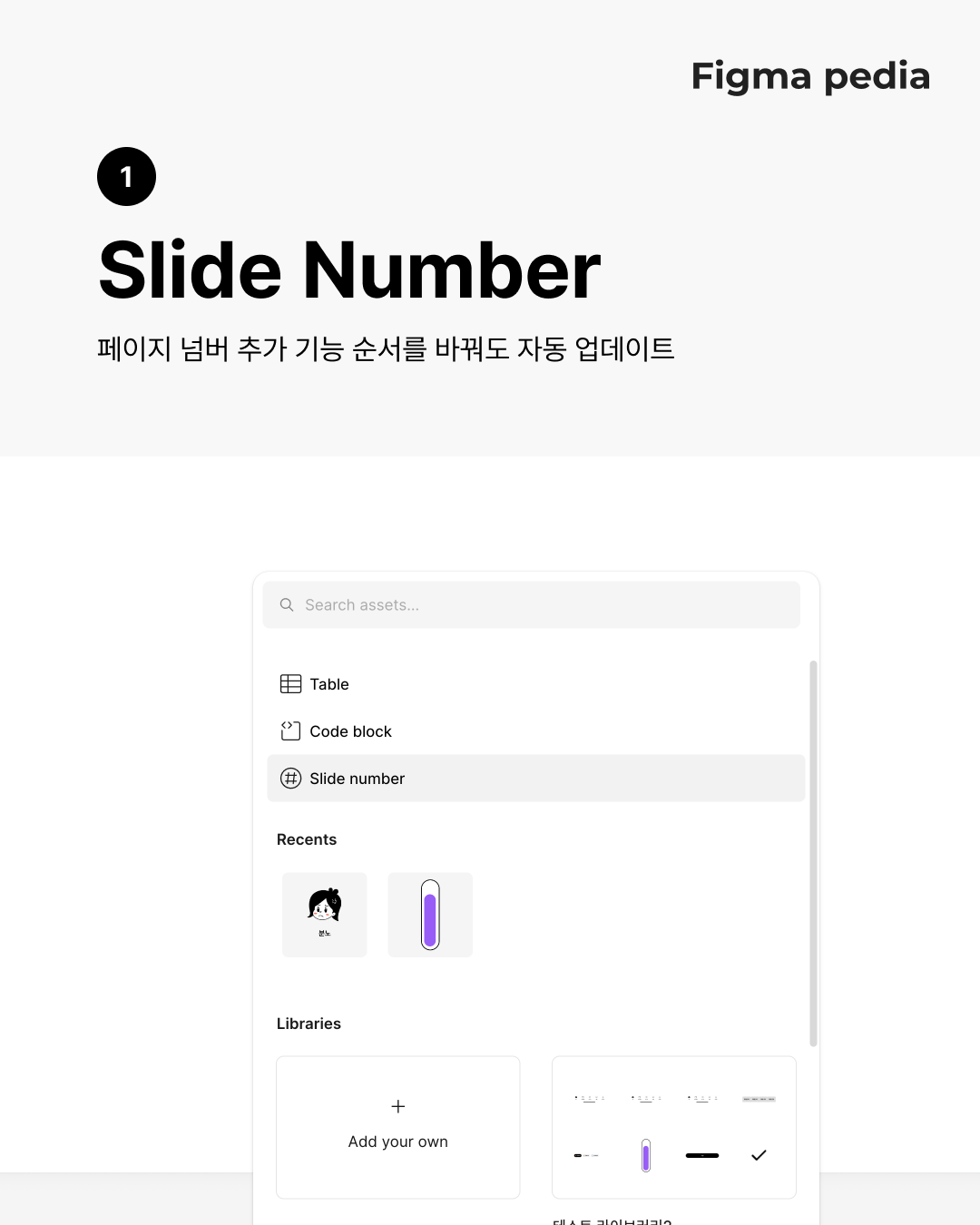Click the Table grid icon

pyautogui.click(x=290, y=684)
